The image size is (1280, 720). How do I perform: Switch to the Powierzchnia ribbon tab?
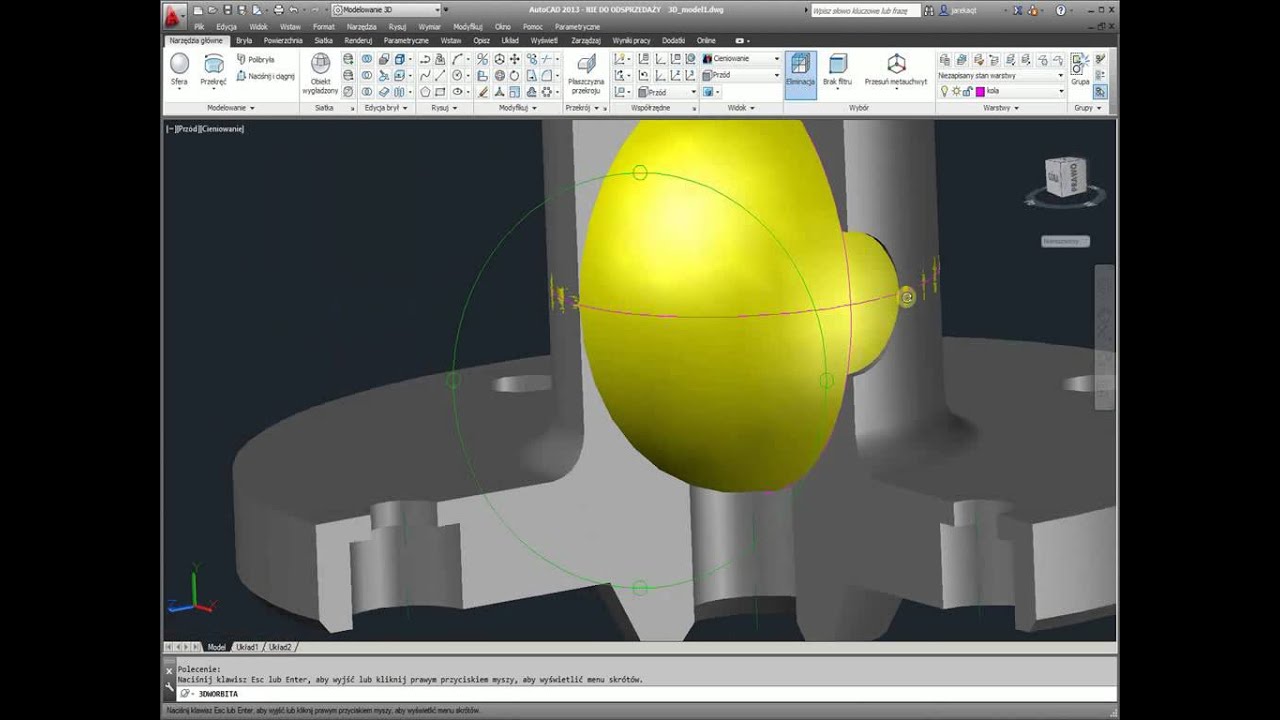point(283,41)
